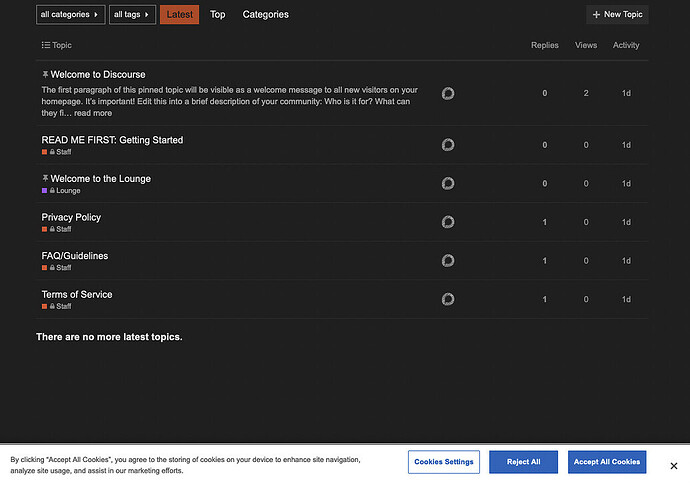Open the FAQ/Guidelines topic
The width and height of the screenshot is (690, 484).
[75, 256]
